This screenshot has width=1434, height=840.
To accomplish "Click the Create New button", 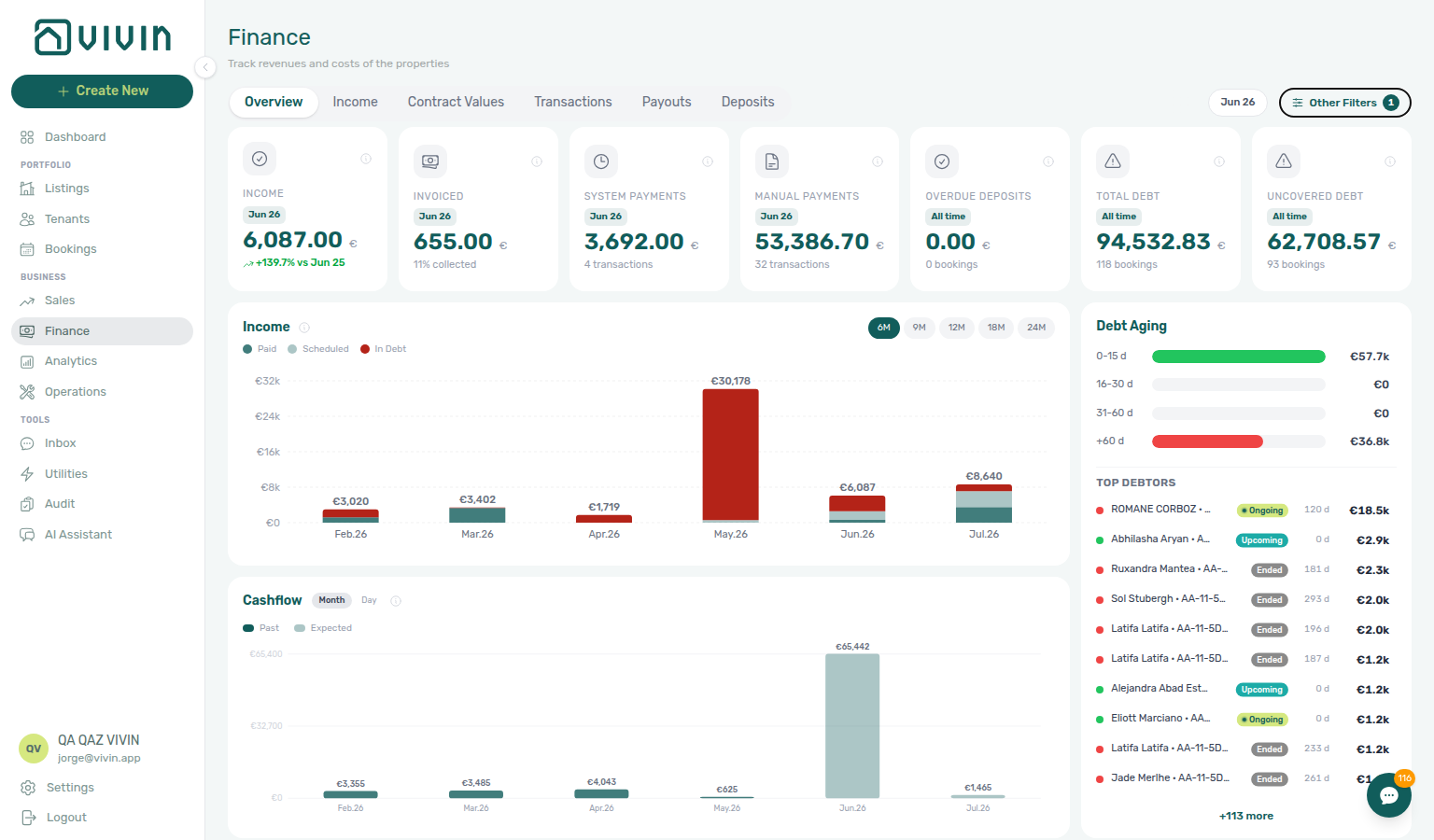I will point(102,91).
